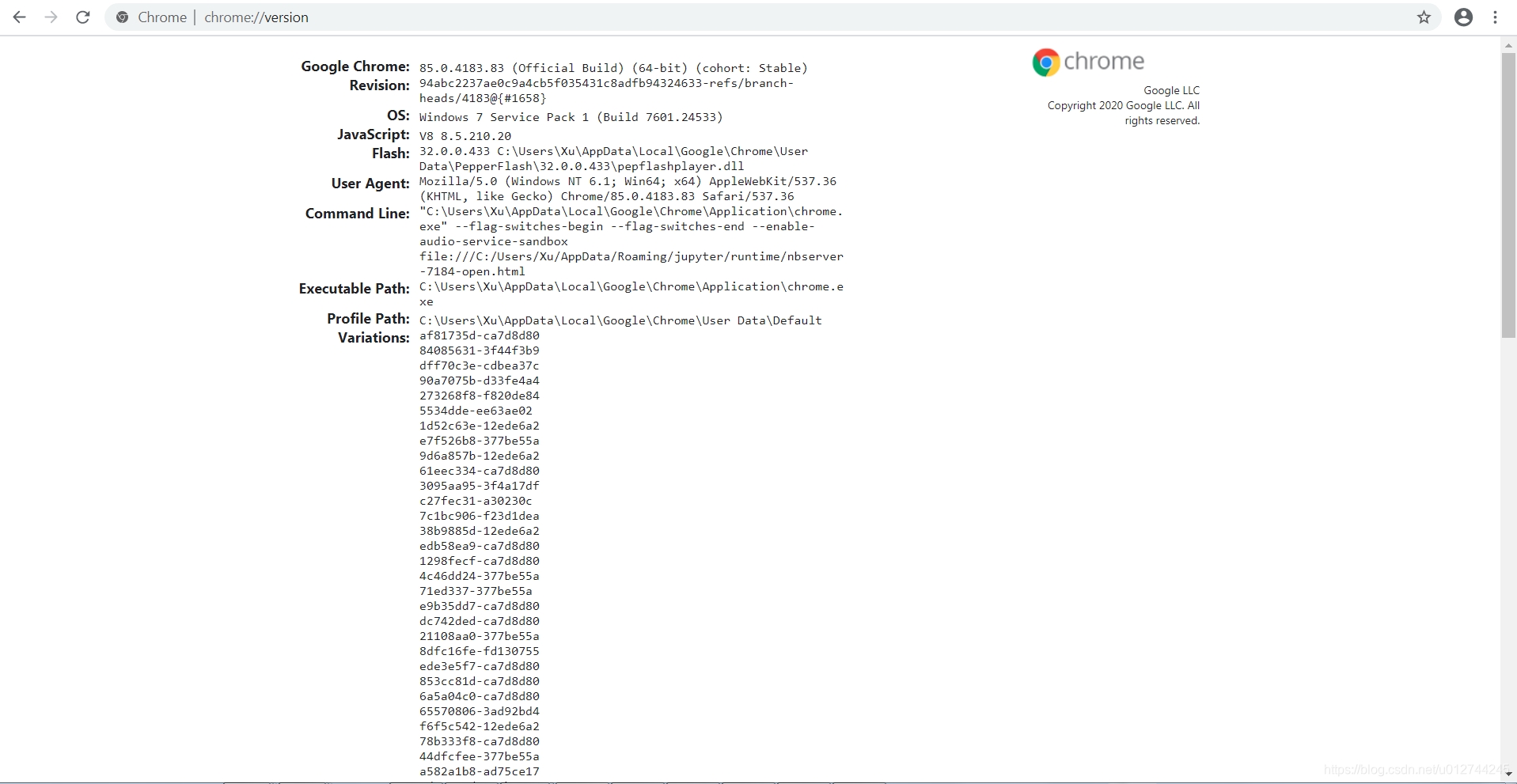The image size is (1517, 784).
Task: Click the scrollbar up arrow
Action: [1508, 45]
